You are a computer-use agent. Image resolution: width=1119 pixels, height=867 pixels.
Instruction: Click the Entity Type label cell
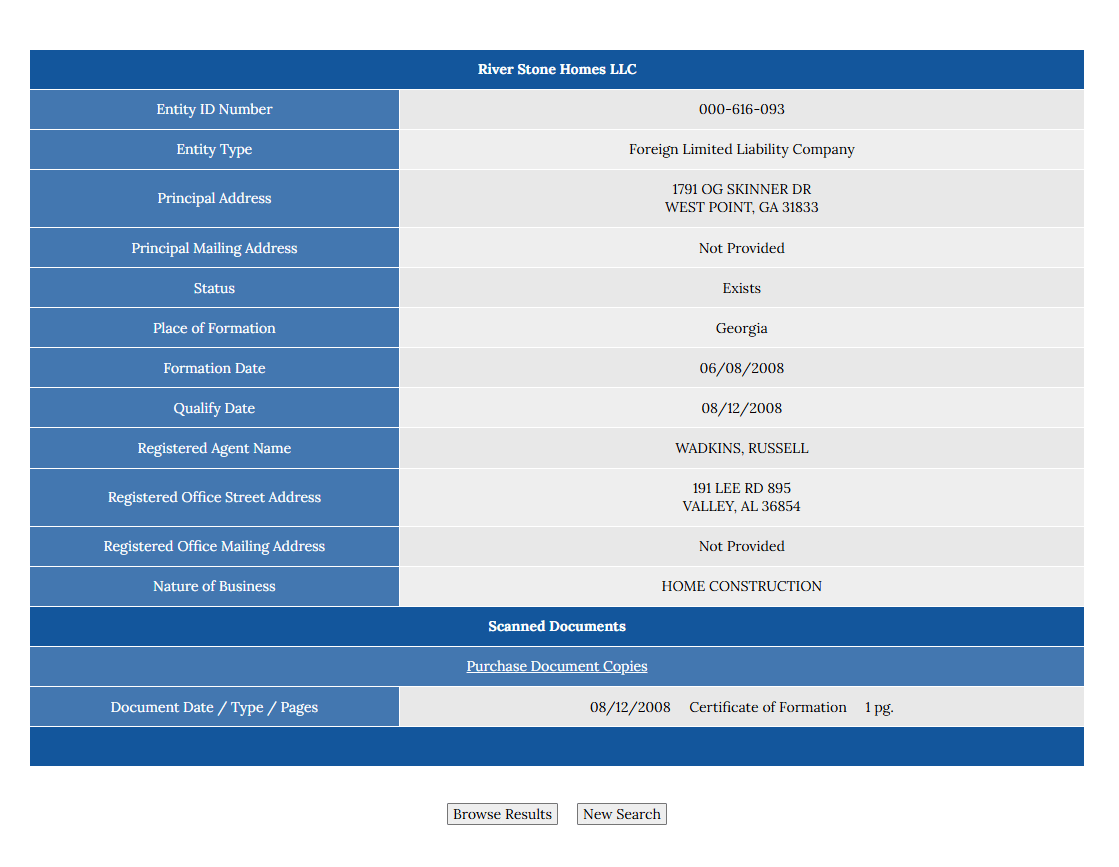pos(214,149)
